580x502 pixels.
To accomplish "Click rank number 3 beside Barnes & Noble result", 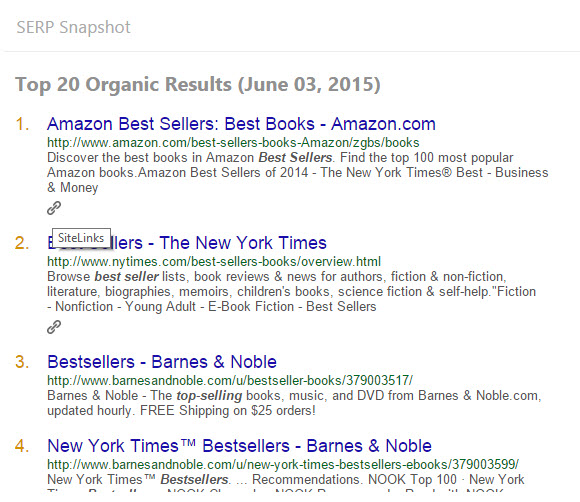I will click(22, 362).
